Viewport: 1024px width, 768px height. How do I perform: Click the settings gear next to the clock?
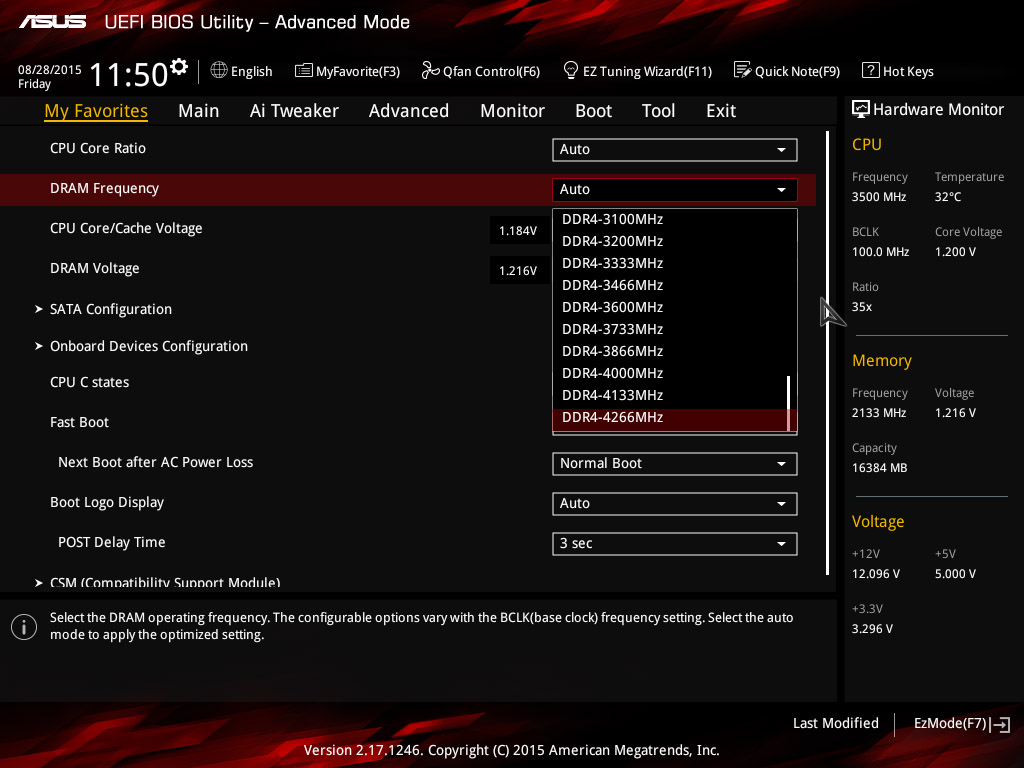178,67
